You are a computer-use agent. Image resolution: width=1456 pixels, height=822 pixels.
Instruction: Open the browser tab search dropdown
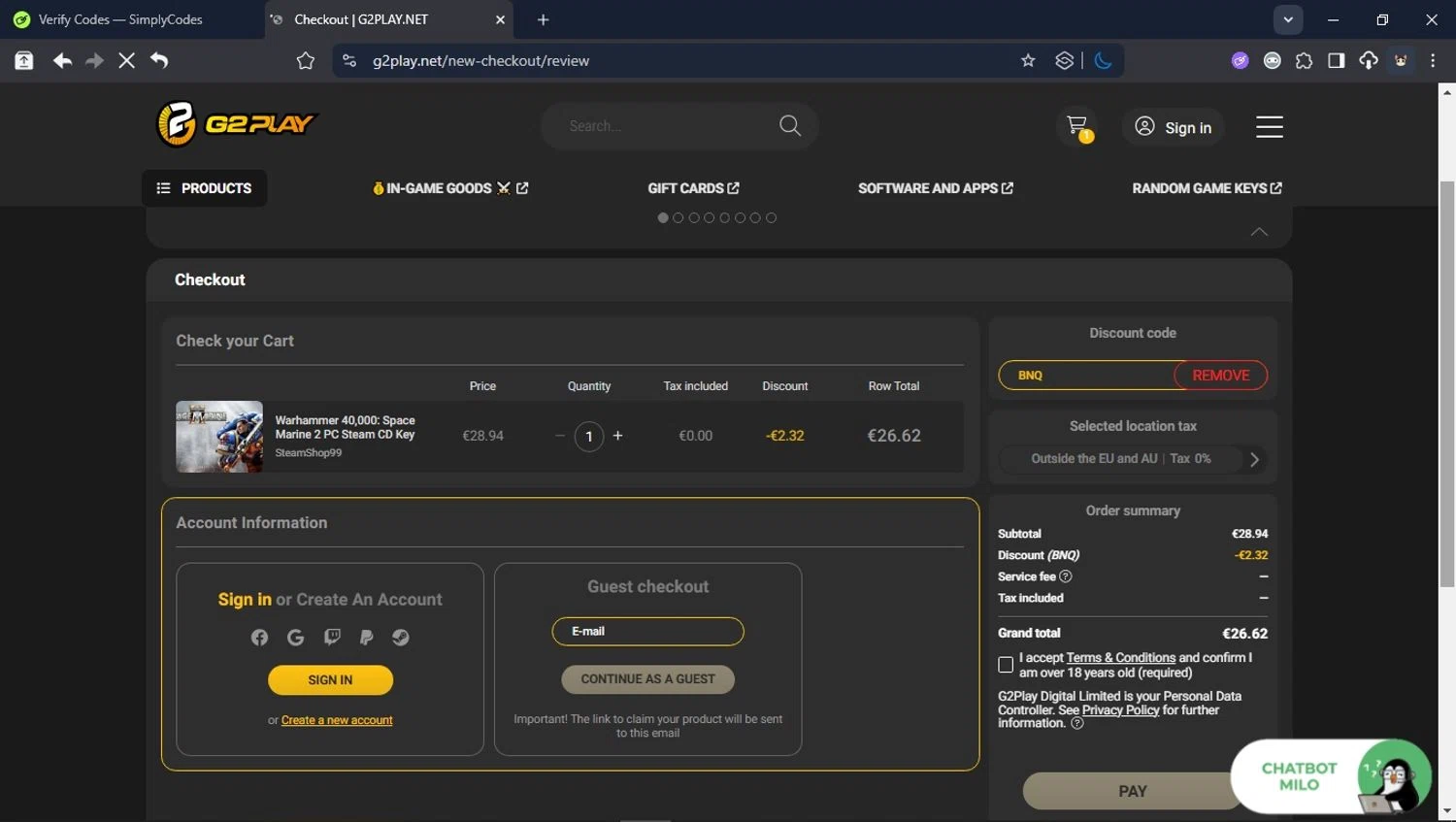(x=1288, y=19)
